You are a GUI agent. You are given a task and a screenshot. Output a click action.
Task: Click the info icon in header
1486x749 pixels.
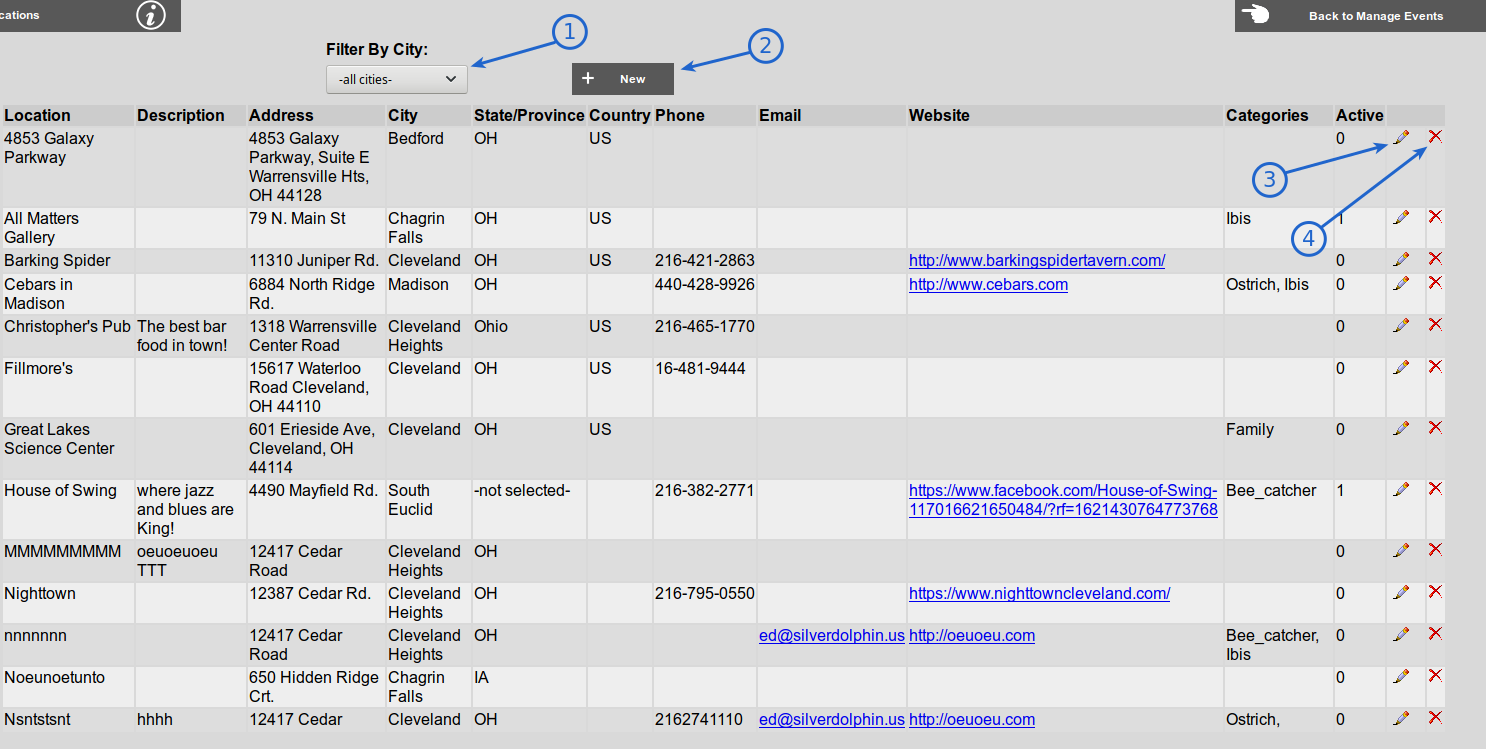(151, 15)
